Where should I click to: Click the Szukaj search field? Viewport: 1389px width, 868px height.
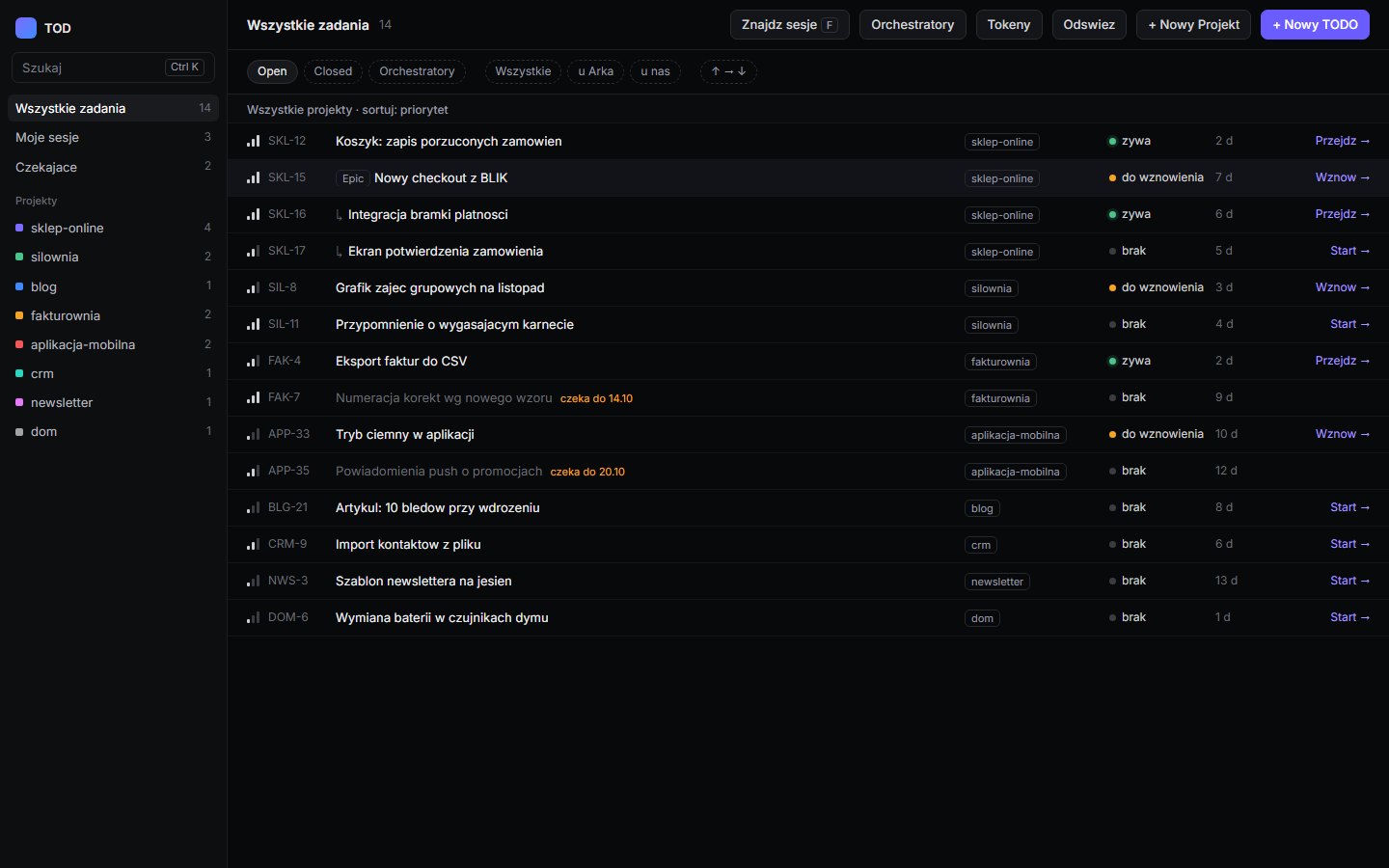click(x=113, y=68)
